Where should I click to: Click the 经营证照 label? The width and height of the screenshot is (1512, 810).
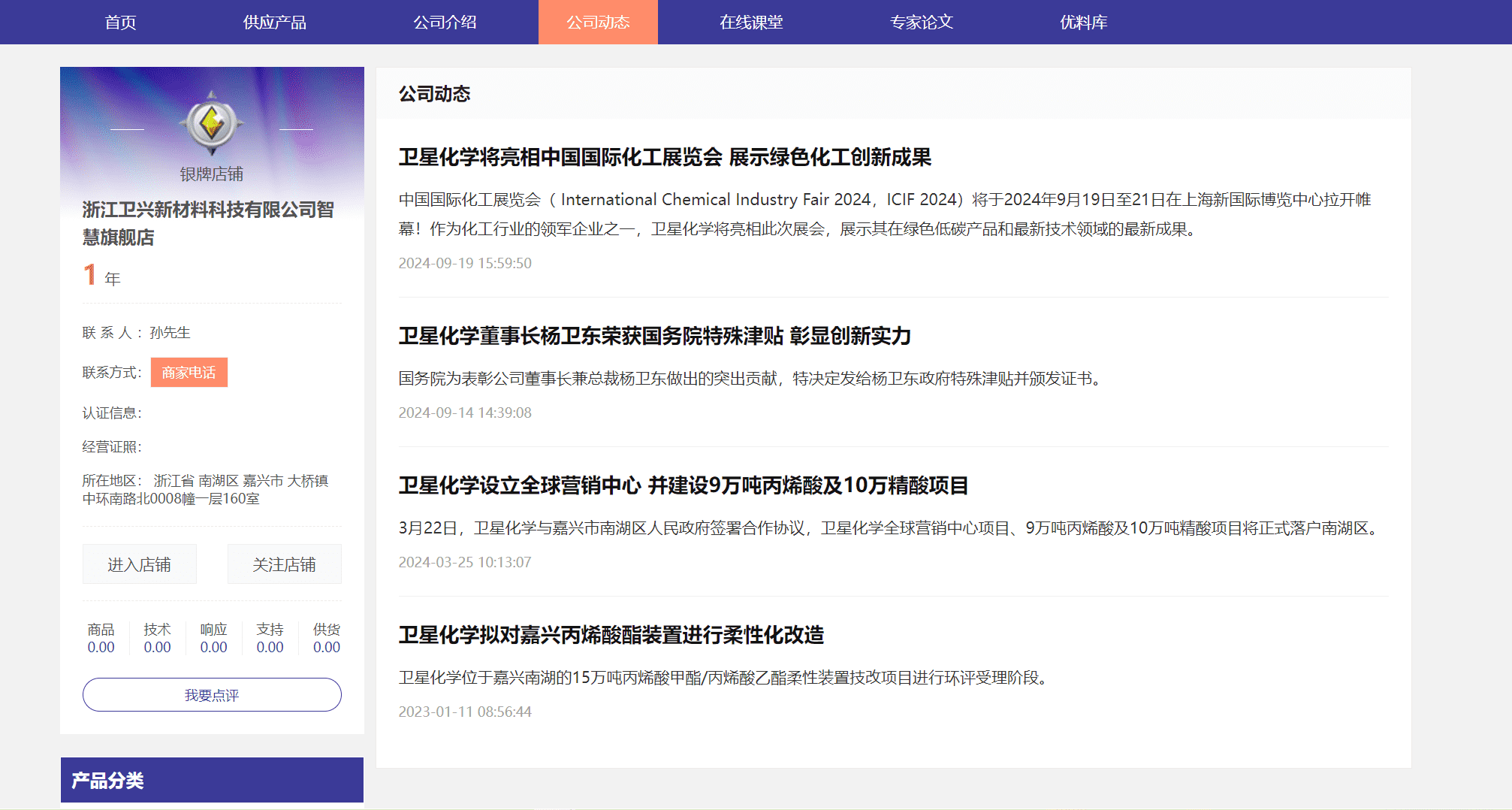(x=112, y=447)
